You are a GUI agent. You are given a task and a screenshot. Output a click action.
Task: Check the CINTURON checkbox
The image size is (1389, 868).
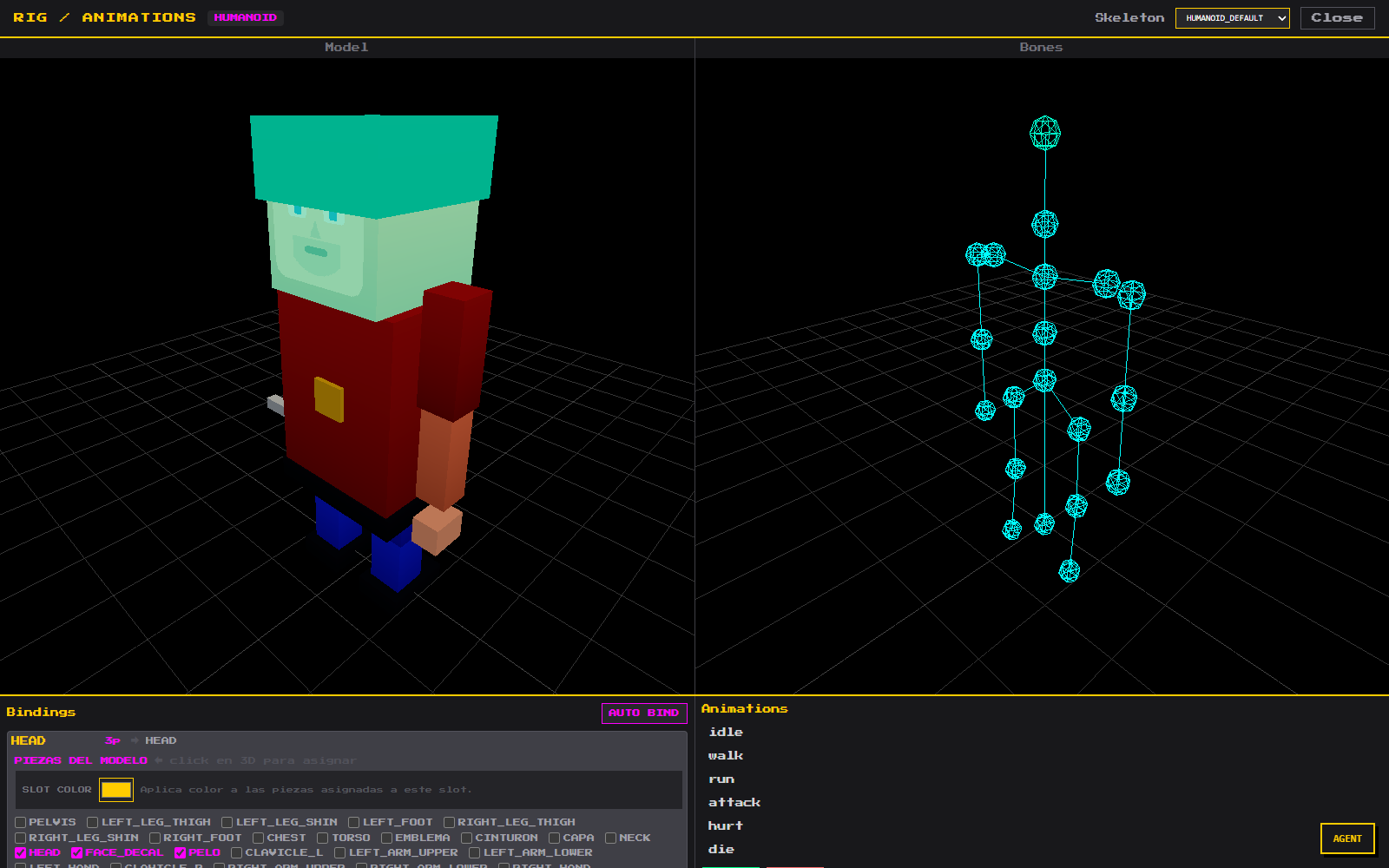467,838
